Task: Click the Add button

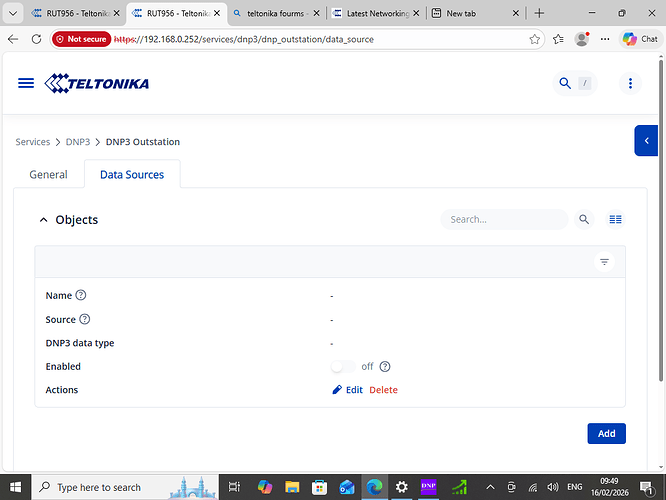Action: click(x=606, y=433)
